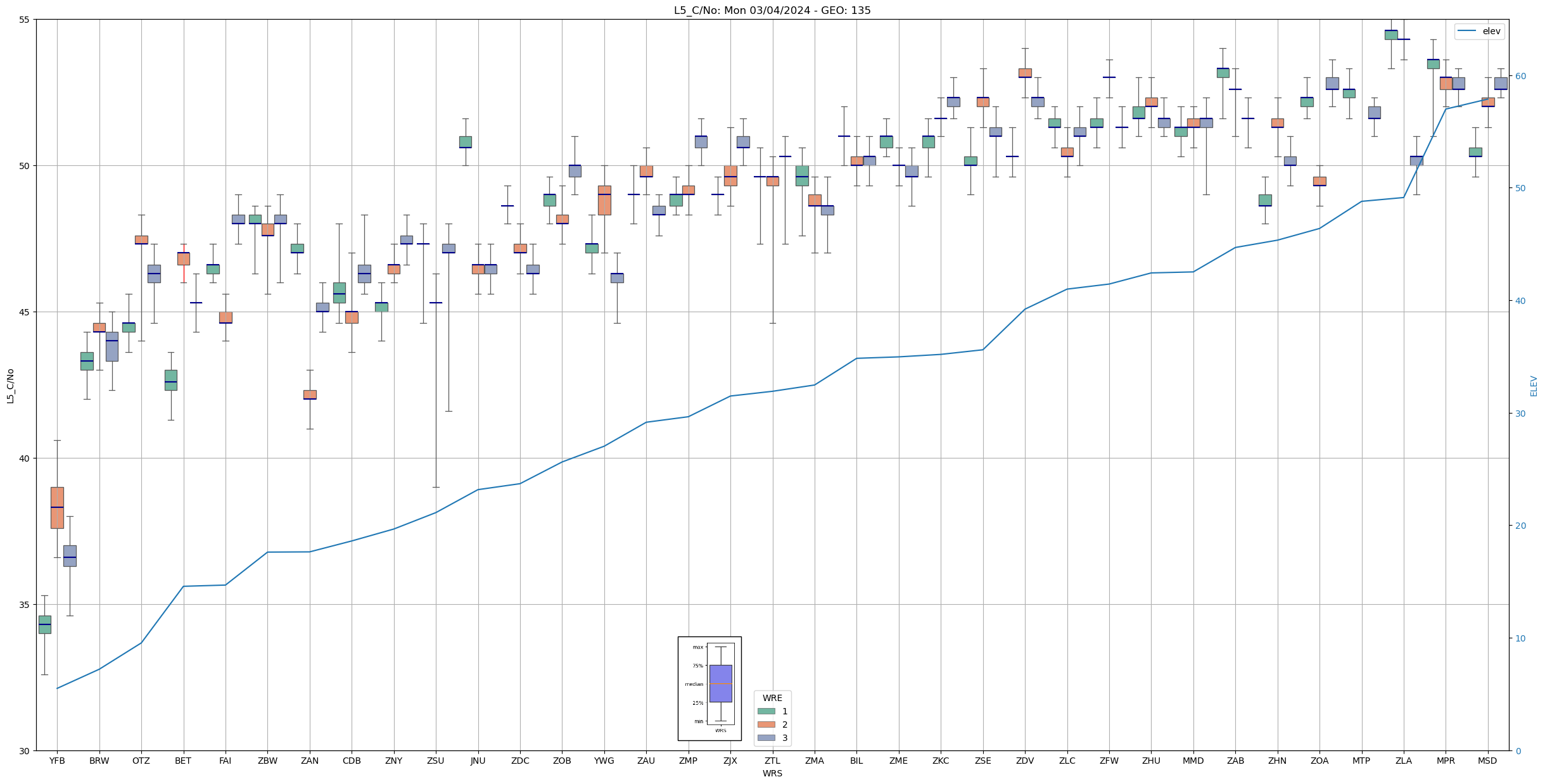Click the blue-gray WRE 3 legend swatch
The image size is (1545, 784).
766,738
